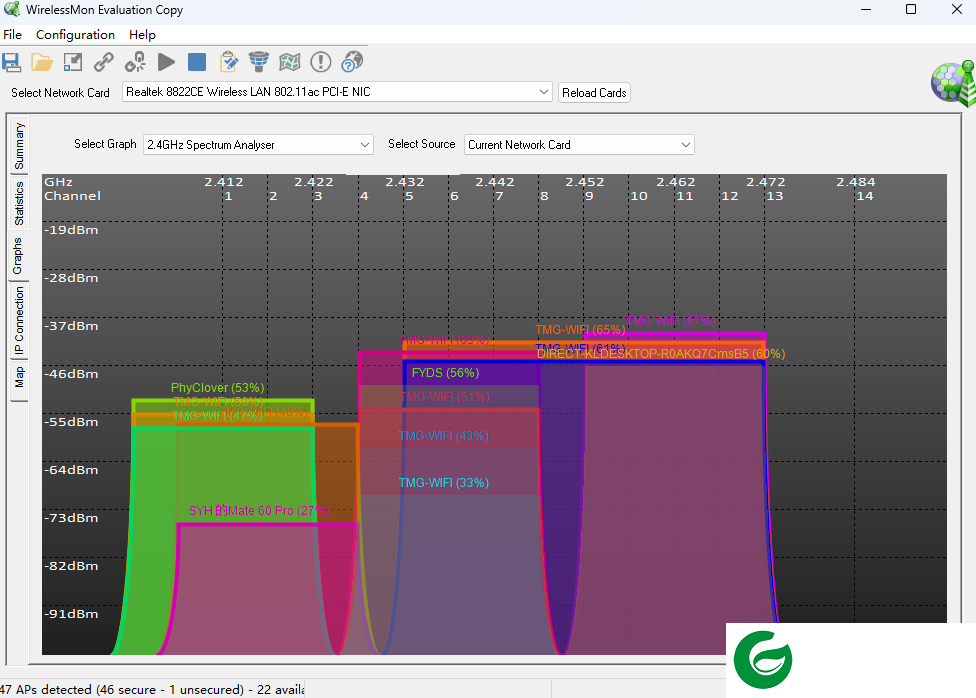Click the broken-link disconnect icon

coord(135,62)
